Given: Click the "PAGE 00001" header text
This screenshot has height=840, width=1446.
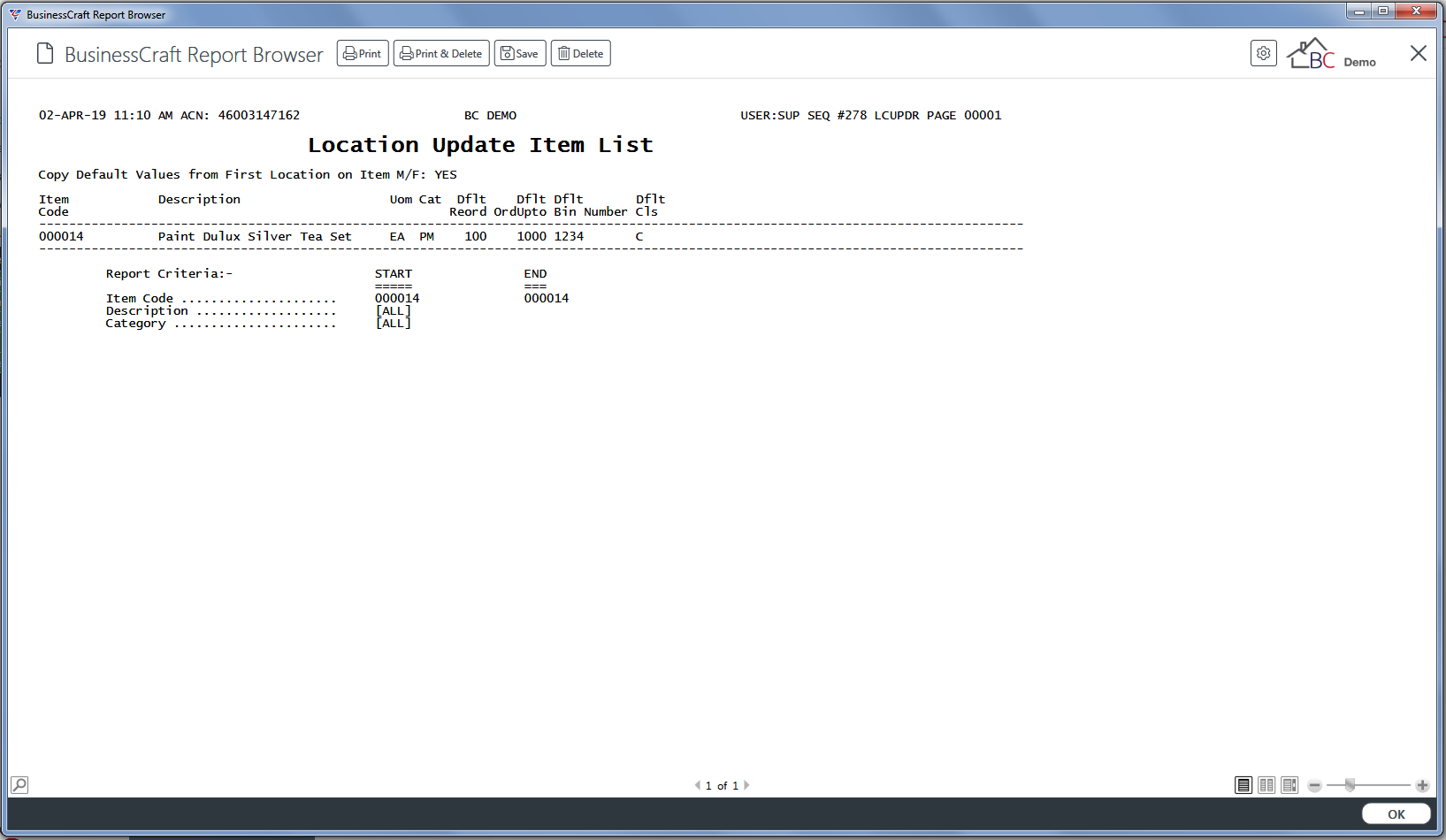Looking at the screenshot, I should 964,115.
